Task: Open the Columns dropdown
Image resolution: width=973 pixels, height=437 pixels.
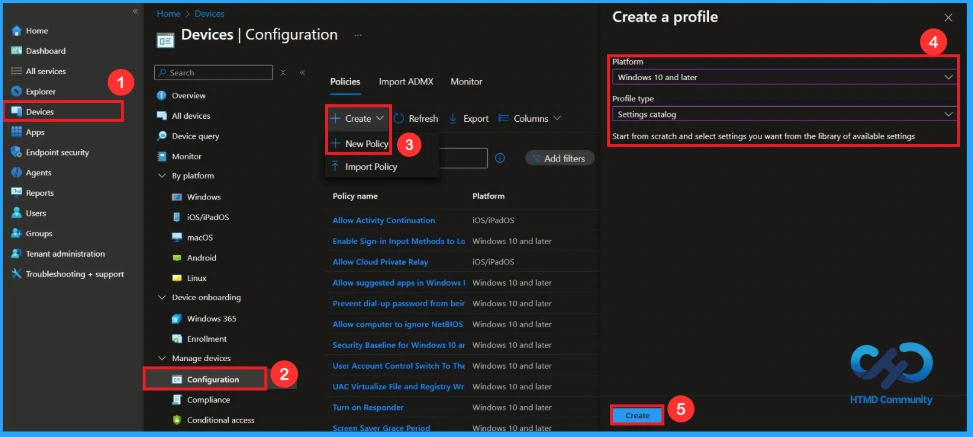Action: pyautogui.click(x=529, y=119)
